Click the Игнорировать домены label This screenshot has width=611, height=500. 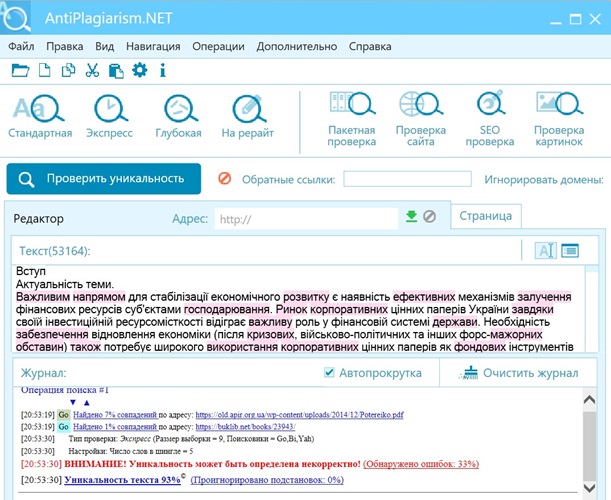[x=544, y=180]
